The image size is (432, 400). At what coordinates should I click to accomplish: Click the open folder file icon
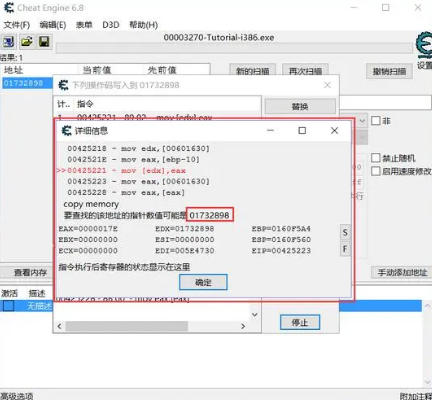(27, 42)
